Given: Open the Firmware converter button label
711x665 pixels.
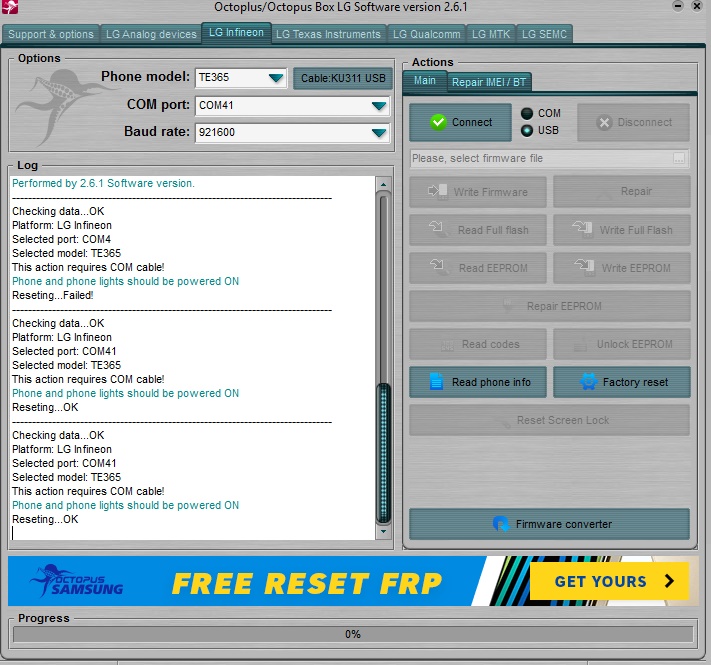Looking at the screenshot, I should [564, 524].
